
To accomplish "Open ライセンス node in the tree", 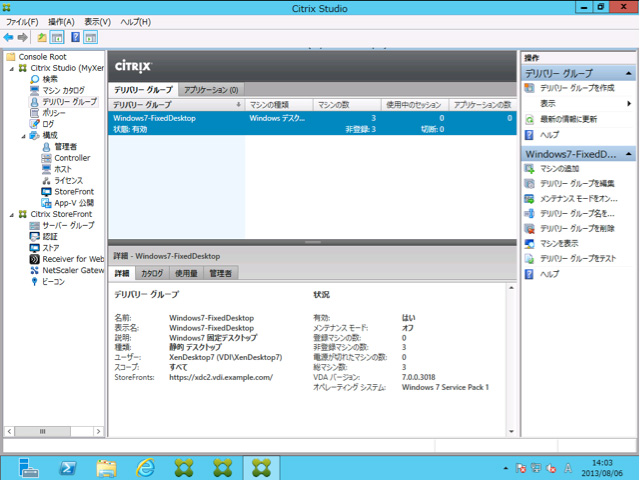I will tap(68, 180).
